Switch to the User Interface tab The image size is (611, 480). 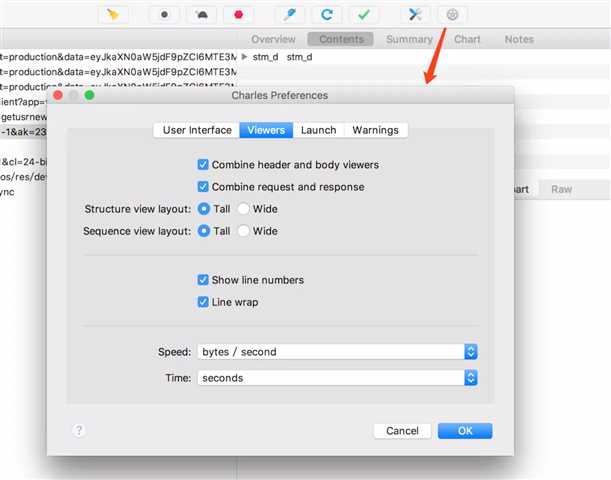pyautogui.click(x=197, y=130)
